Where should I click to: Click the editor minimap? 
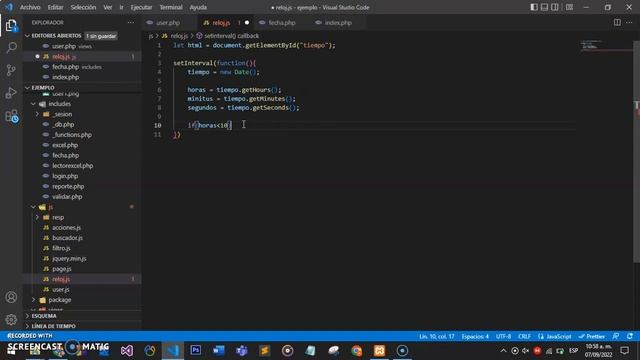tap(607, 46)
